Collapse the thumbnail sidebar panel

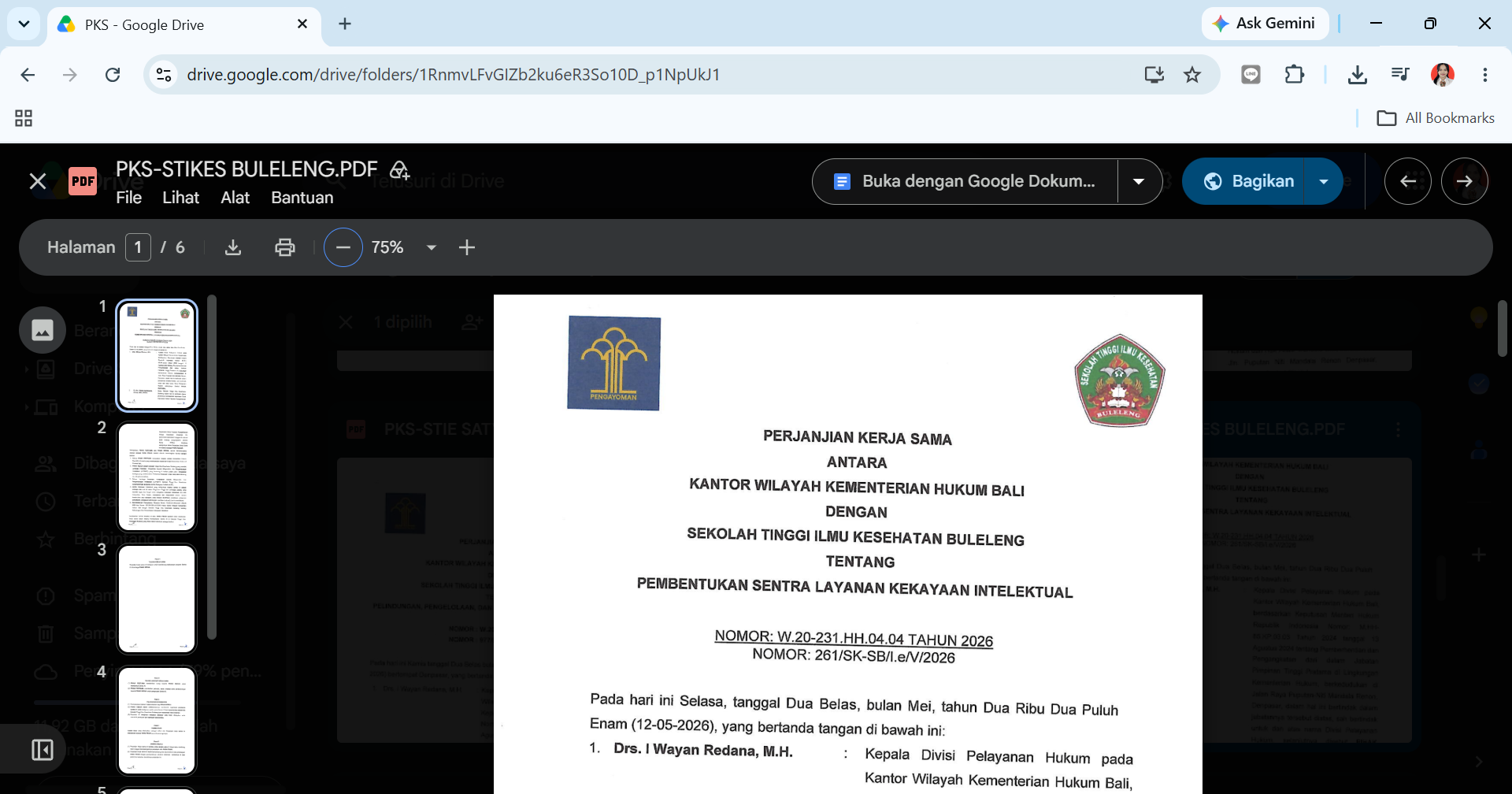(43, 750)
